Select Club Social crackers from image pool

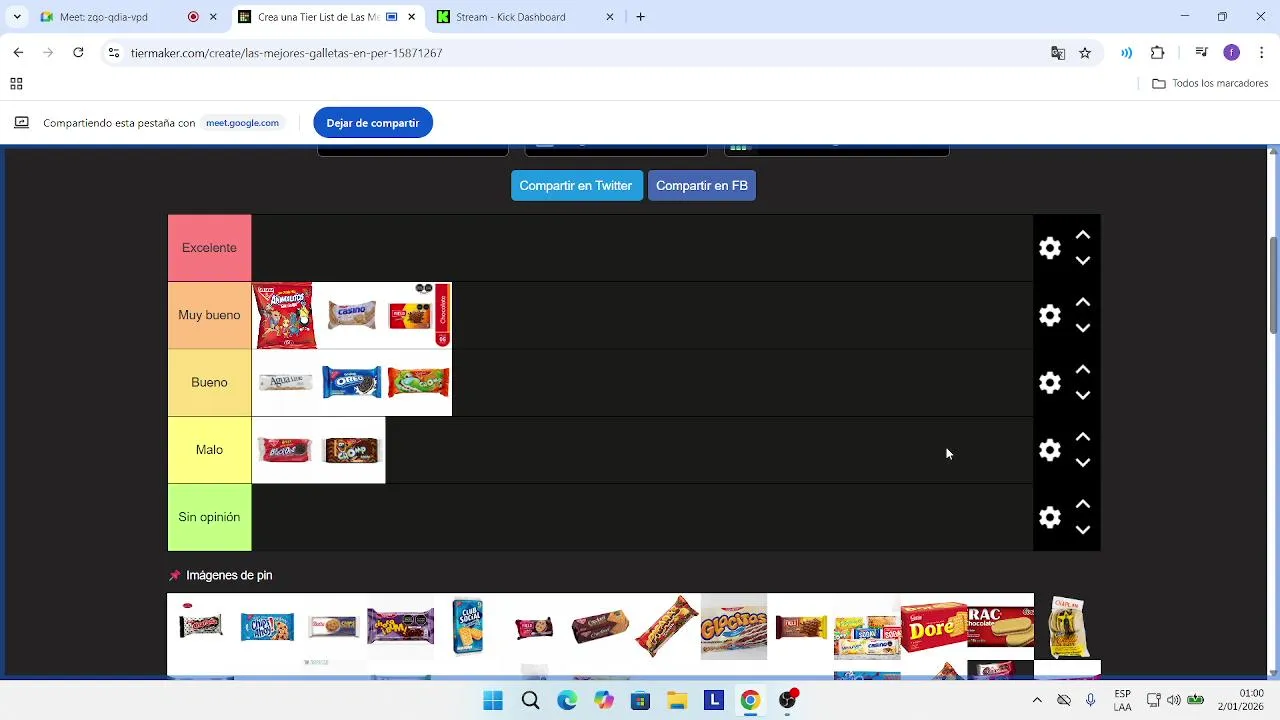click(x=467, y=627)
